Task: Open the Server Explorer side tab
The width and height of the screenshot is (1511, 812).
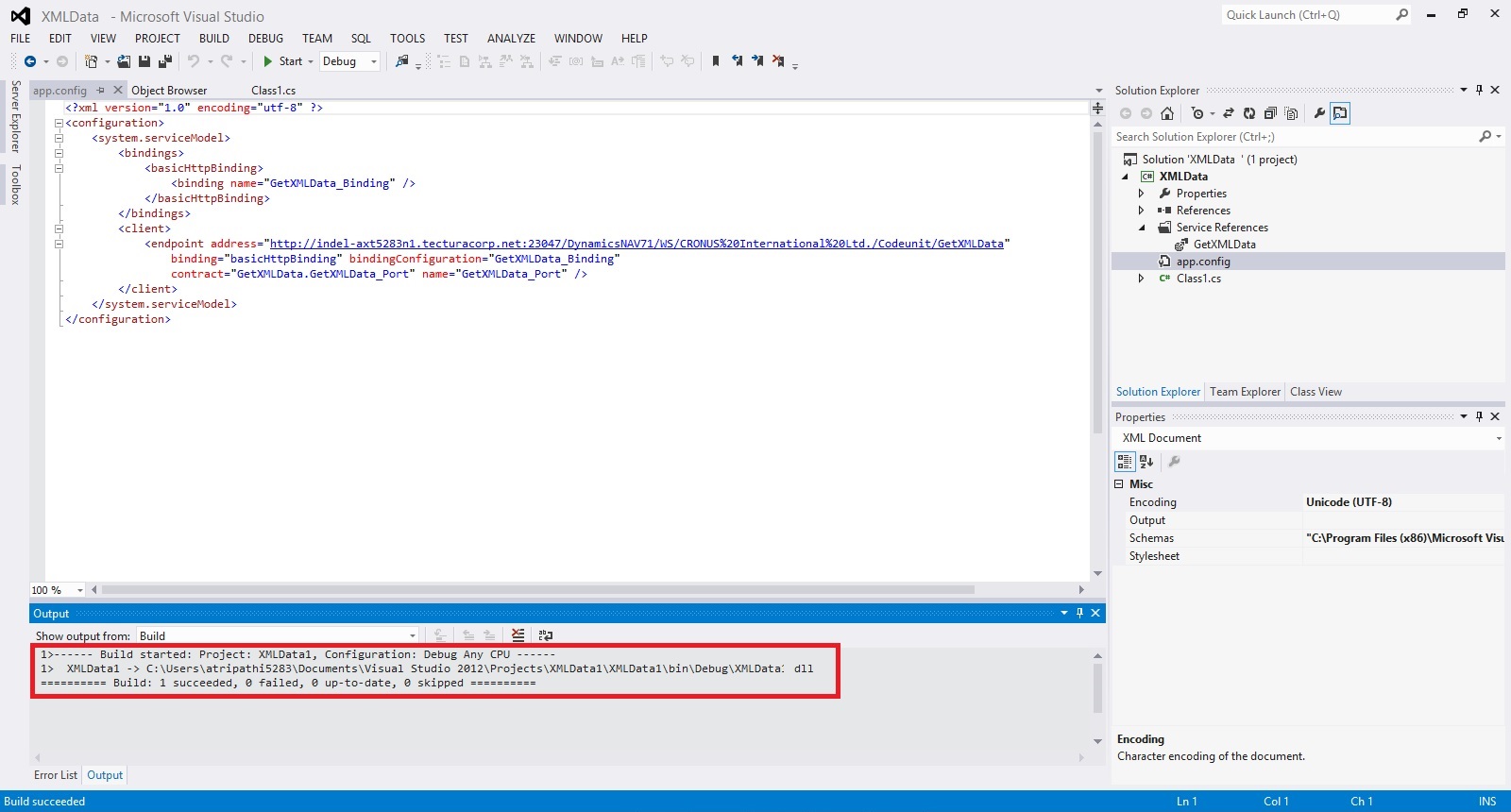Action: [15, 116]
